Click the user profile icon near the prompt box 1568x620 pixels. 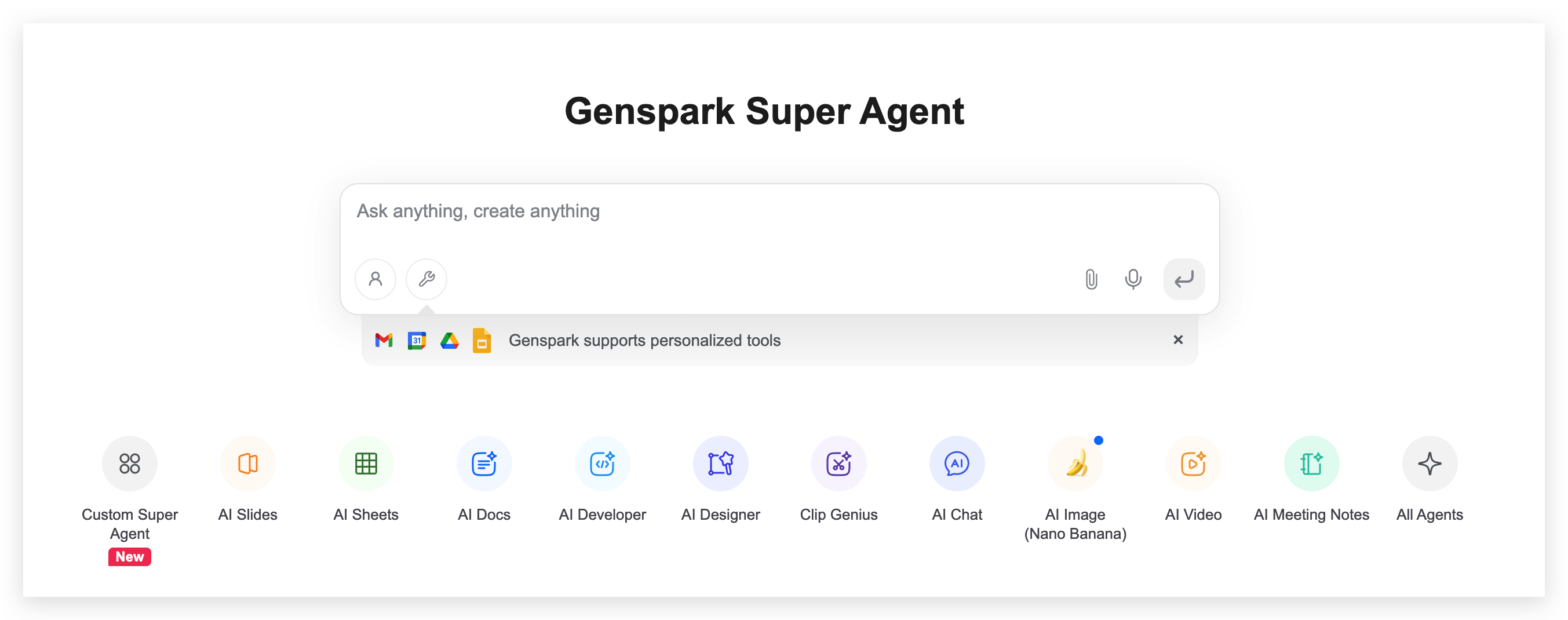click(x=375, y=279)
